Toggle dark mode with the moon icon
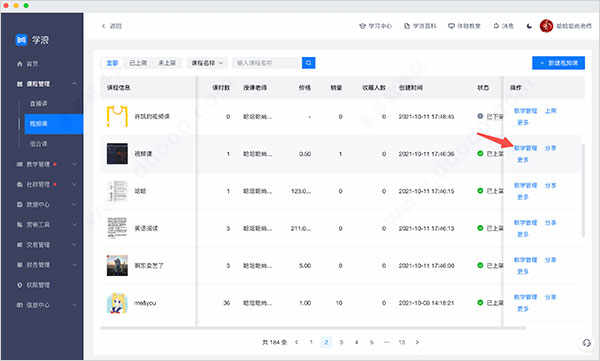Viewport: 600px width, 361px height. pos(529,26)
